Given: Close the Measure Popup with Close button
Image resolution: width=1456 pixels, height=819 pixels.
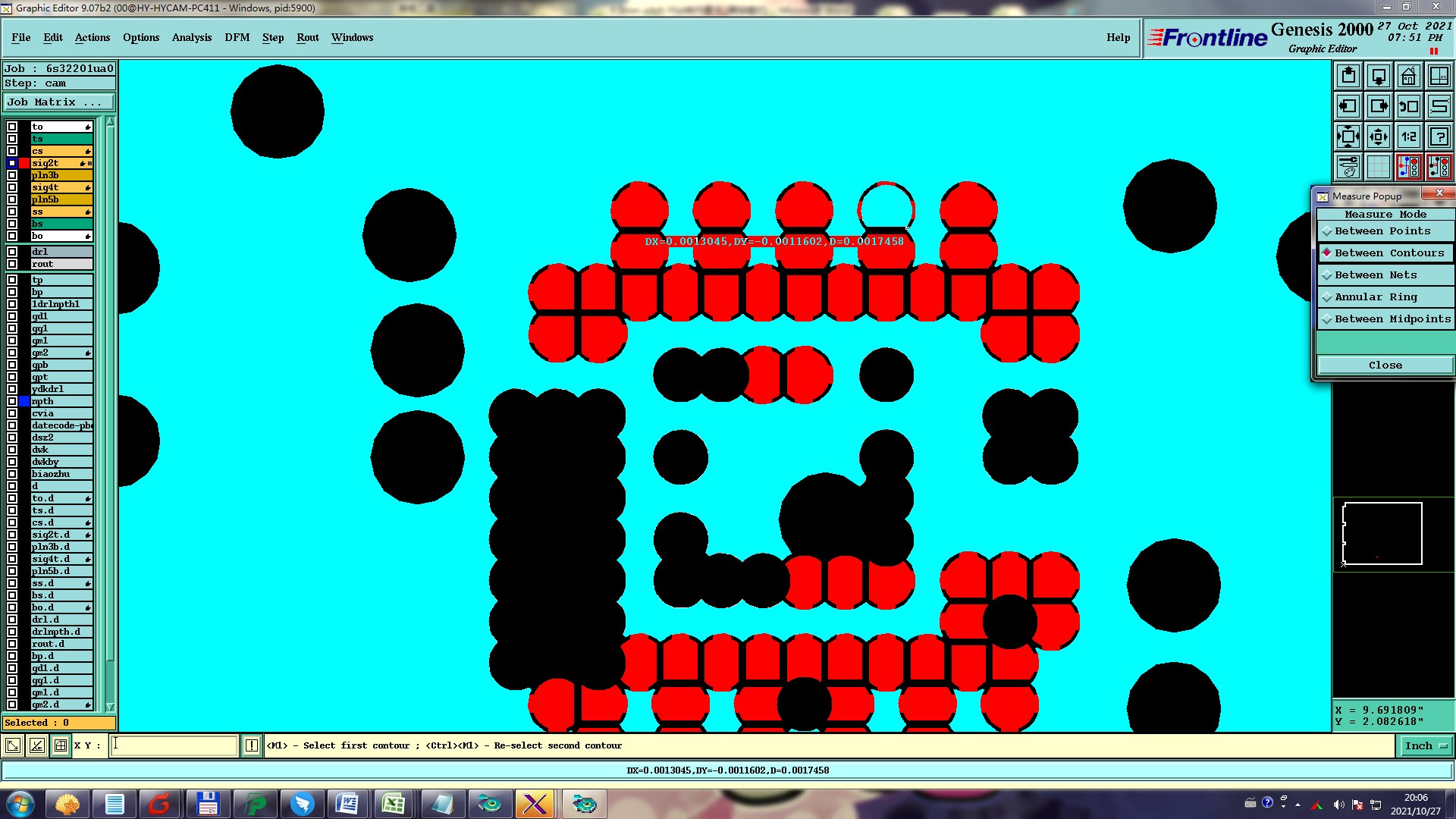Looking at the screenshot, I should (x=1385, y=366).
